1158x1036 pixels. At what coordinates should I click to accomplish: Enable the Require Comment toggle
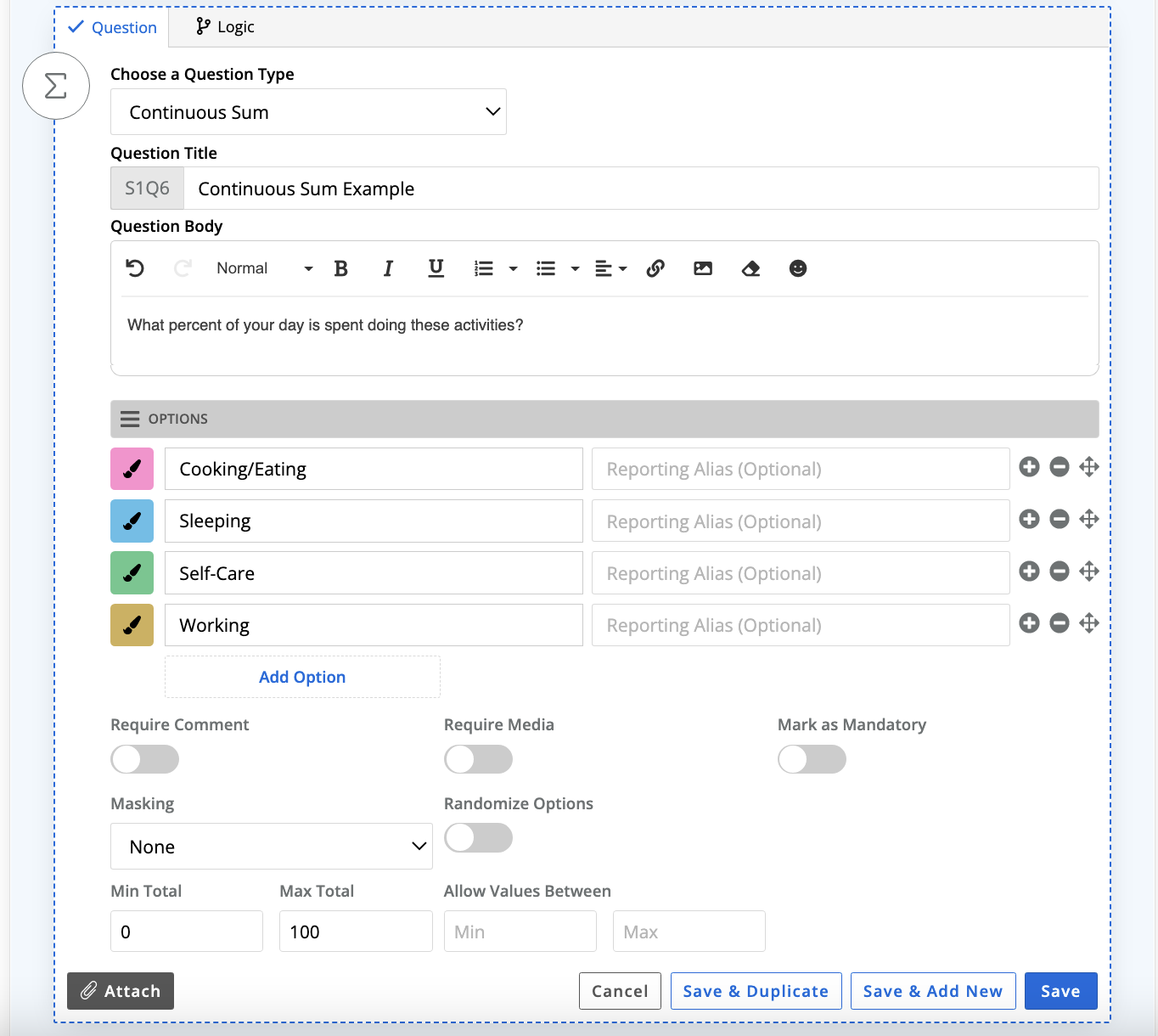(145, 759)
